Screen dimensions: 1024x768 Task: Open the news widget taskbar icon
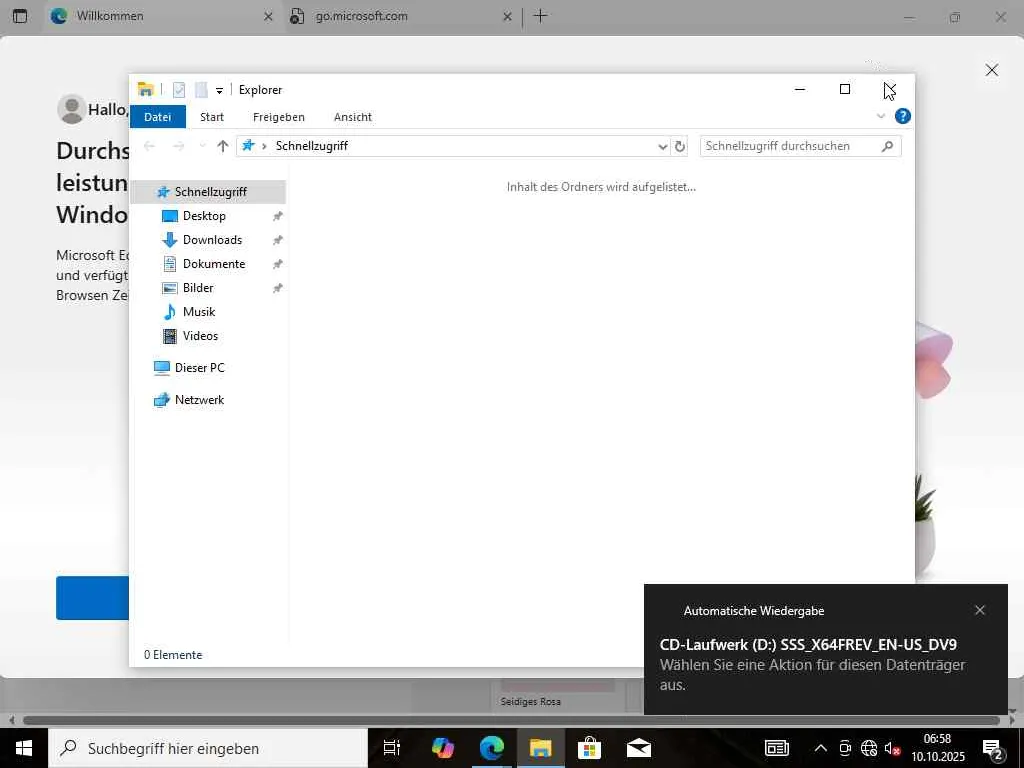pos(776,748)
